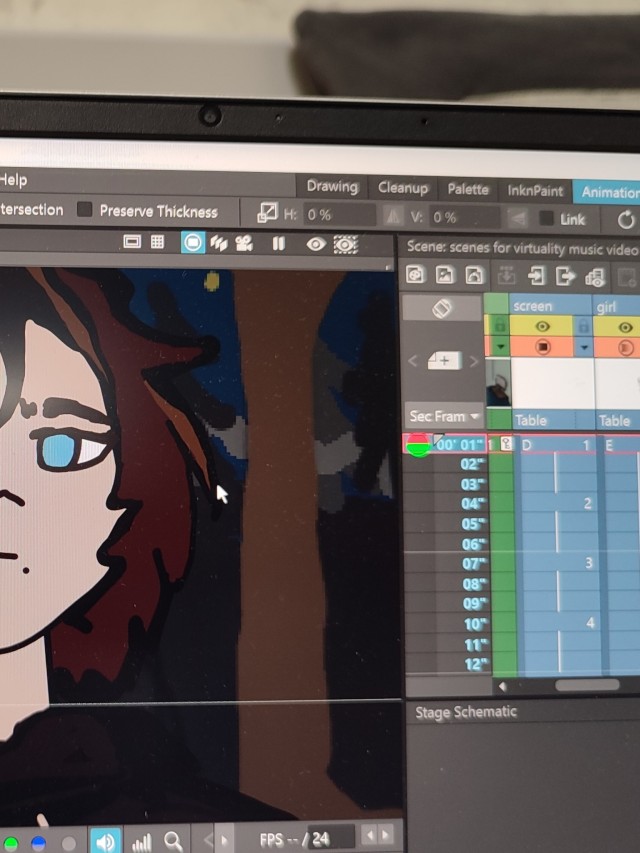Click the new vector level icon
The height and width of the screenshot is (853, 640).
tap(474, 275)
